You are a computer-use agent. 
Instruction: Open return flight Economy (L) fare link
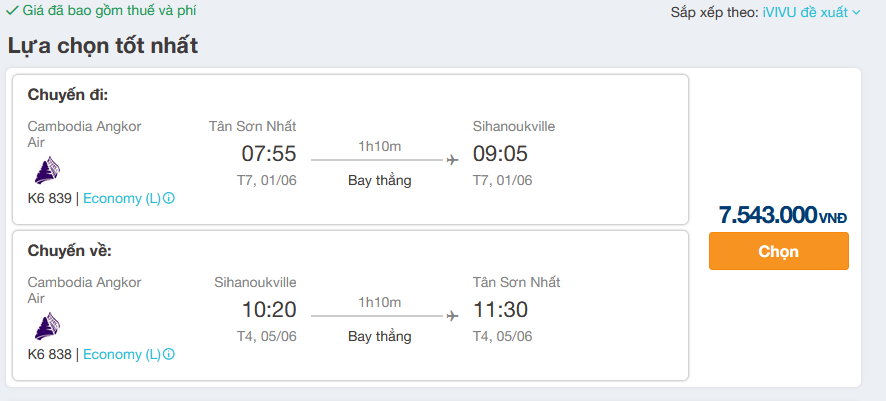click(x=122, y=355)
